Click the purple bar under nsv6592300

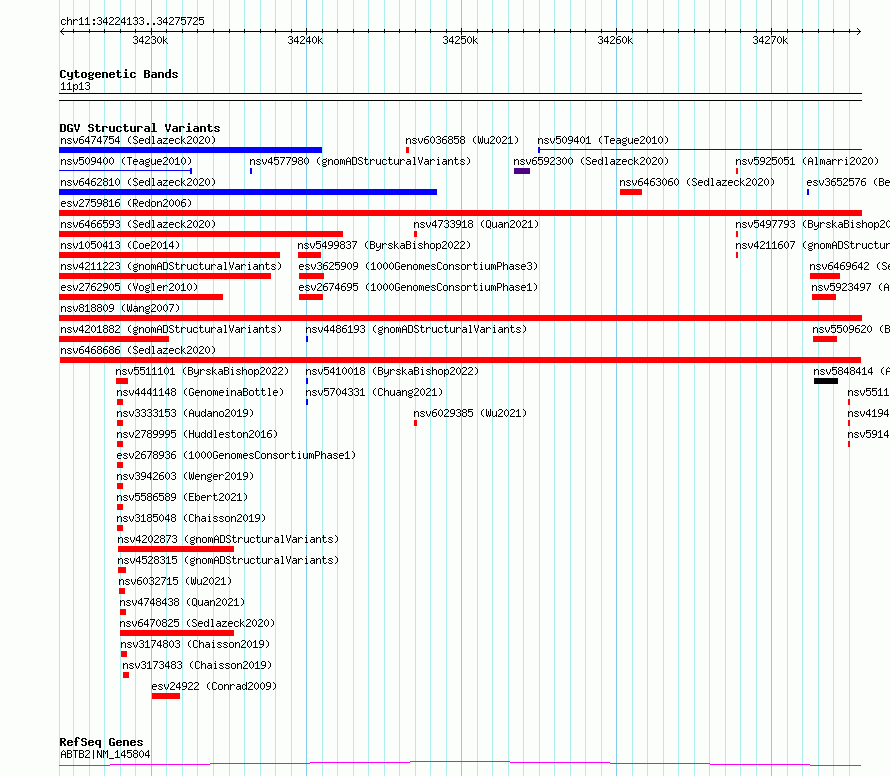[522, 171]
